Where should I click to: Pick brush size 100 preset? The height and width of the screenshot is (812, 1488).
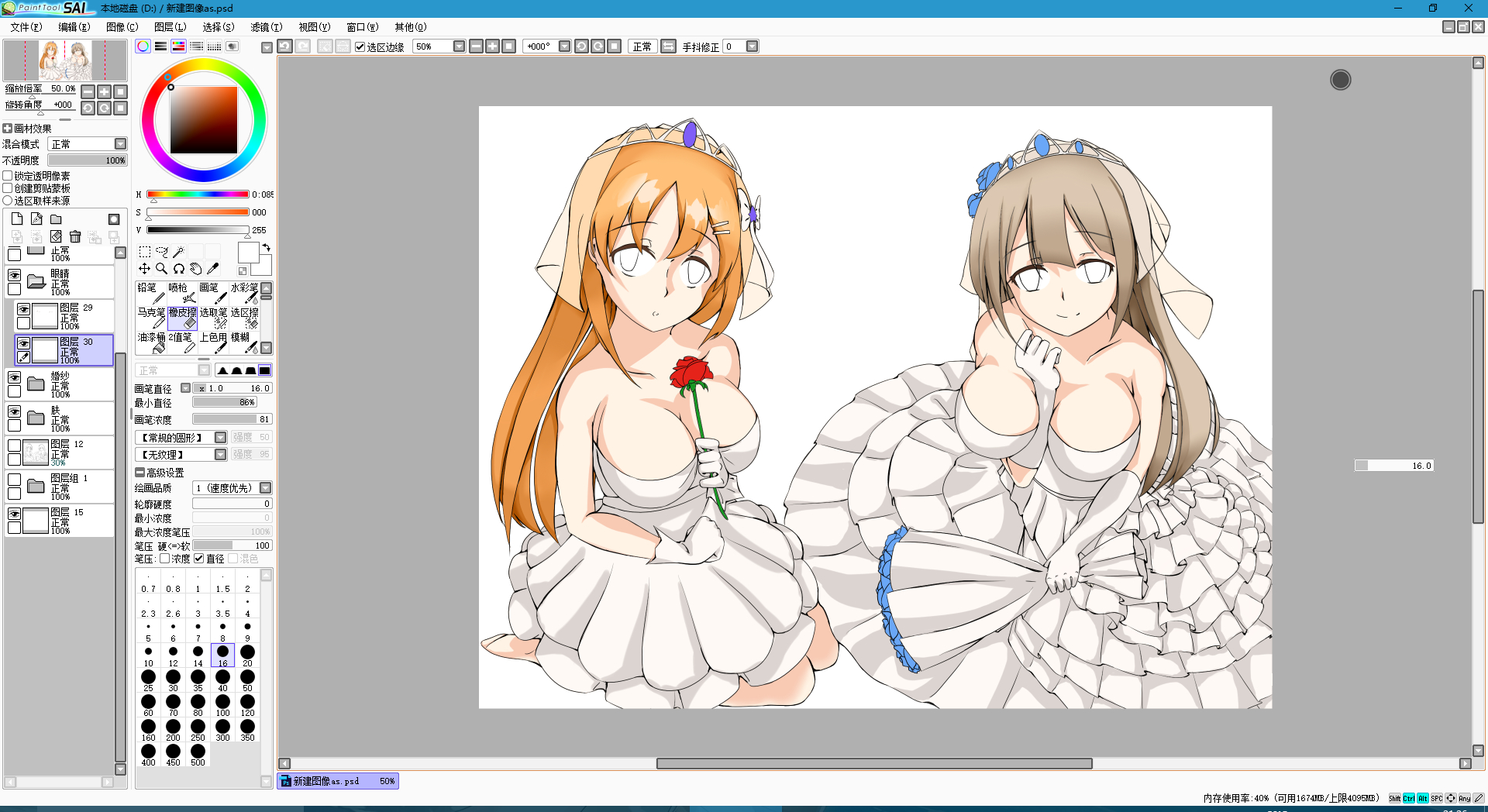pos(222,705)
